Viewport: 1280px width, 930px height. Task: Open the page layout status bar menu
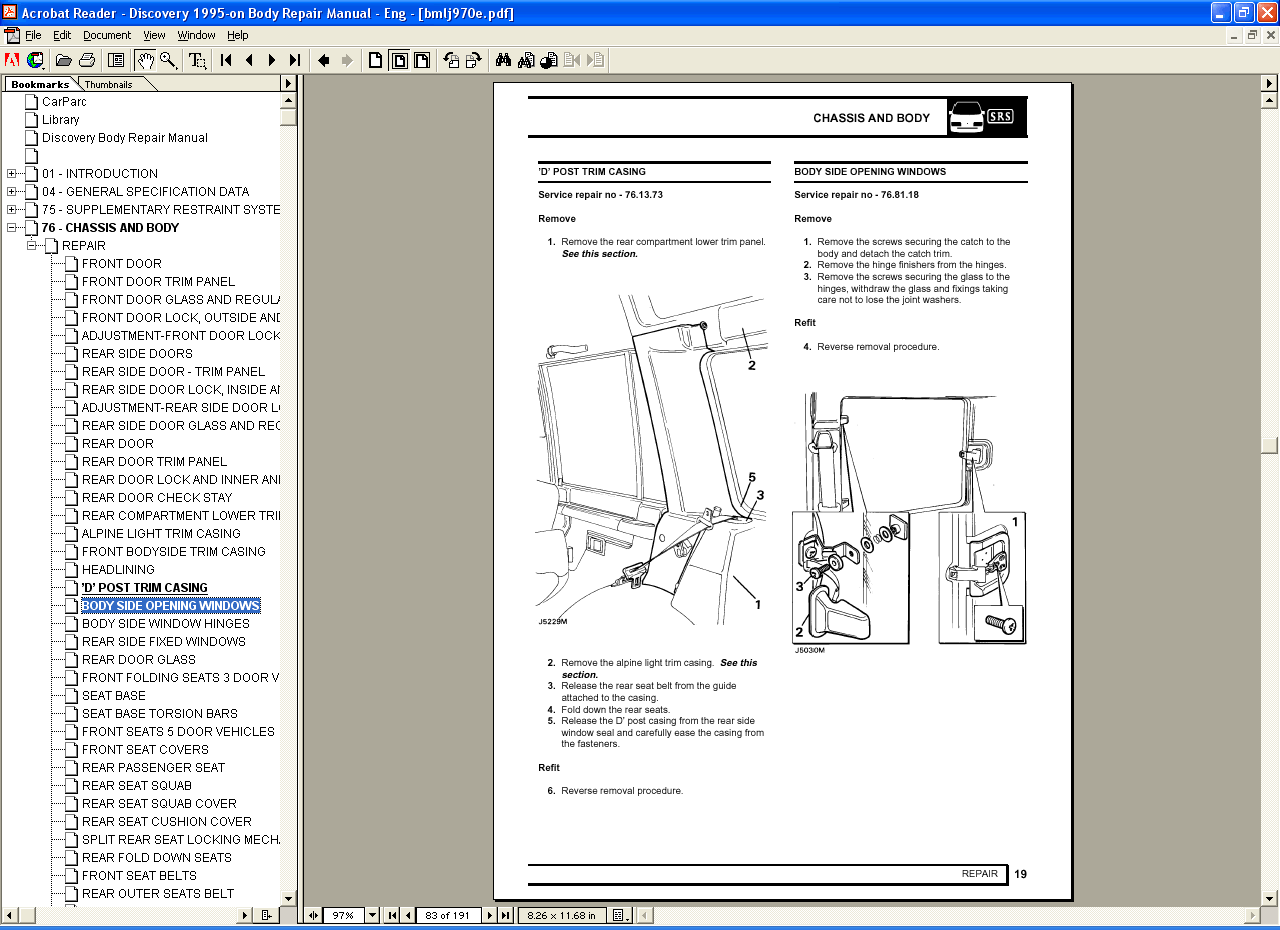(620, 915)
